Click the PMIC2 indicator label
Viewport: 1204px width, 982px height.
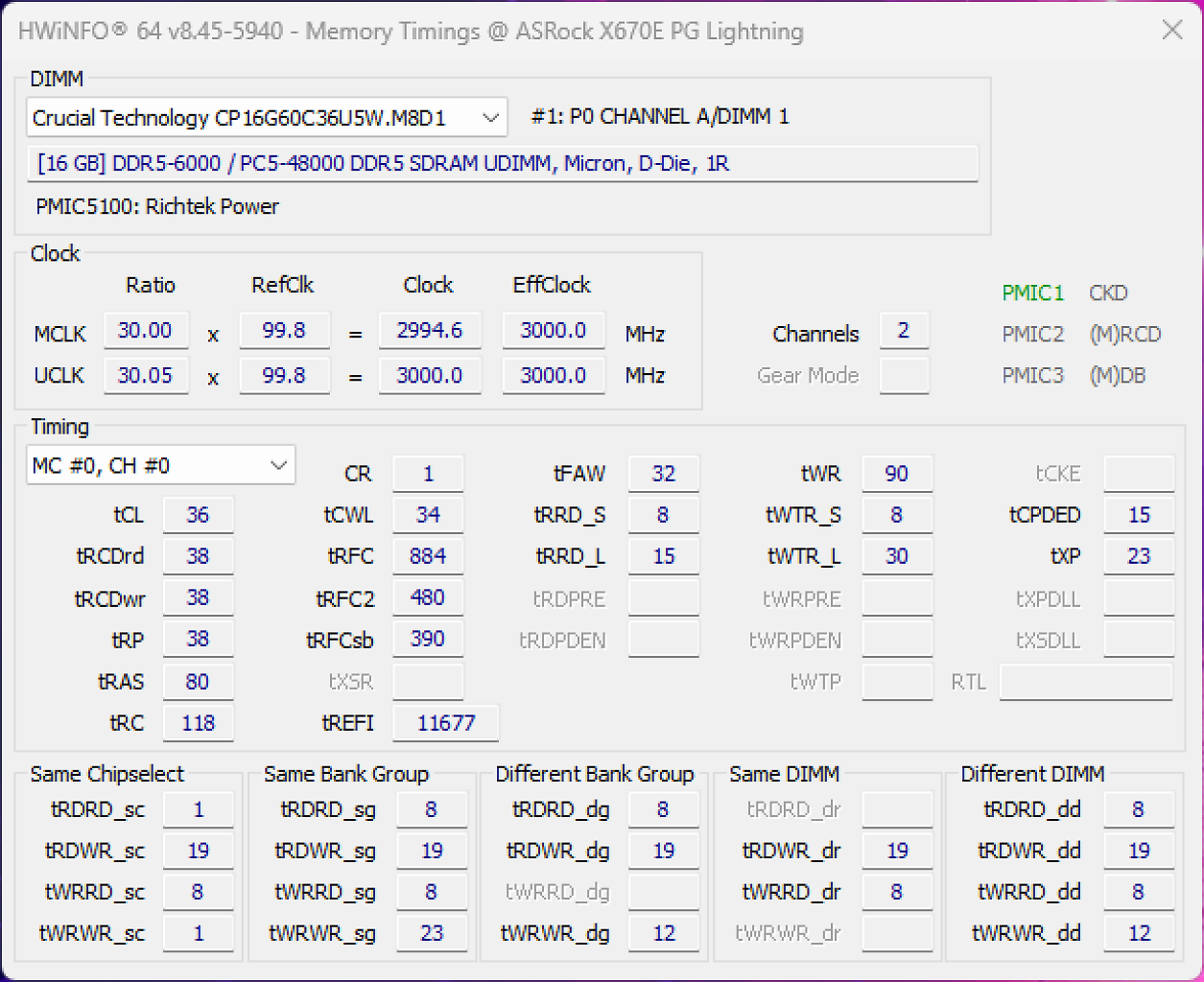point(1033,335)
